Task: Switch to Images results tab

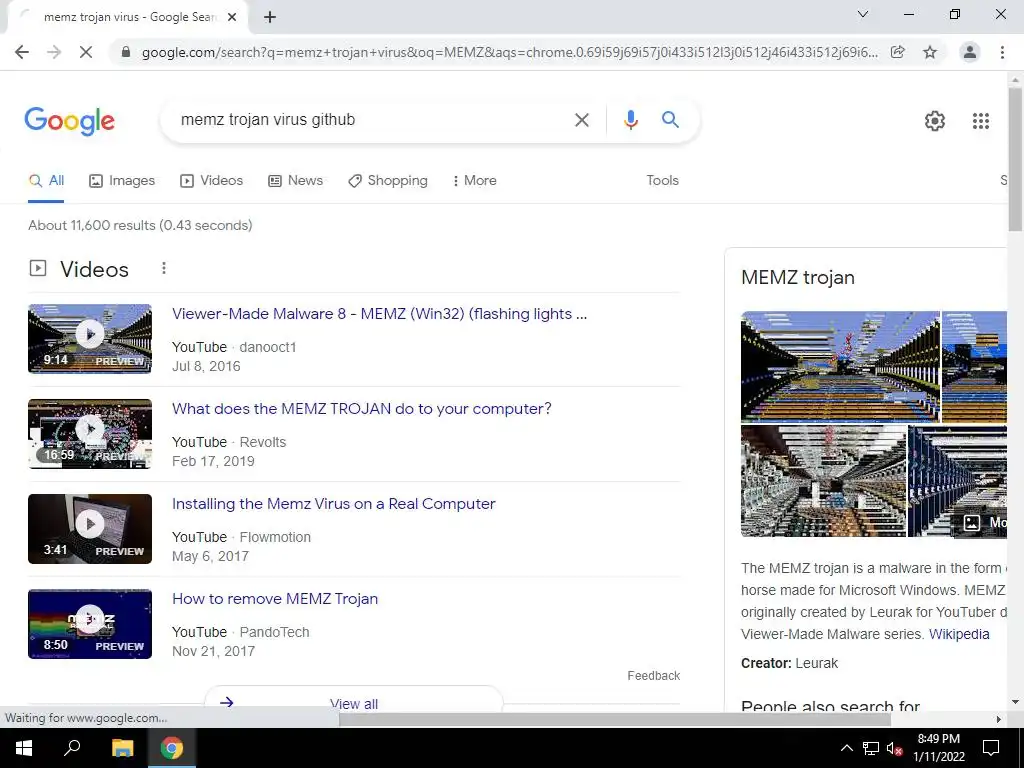Action: (x=122, y=181)
